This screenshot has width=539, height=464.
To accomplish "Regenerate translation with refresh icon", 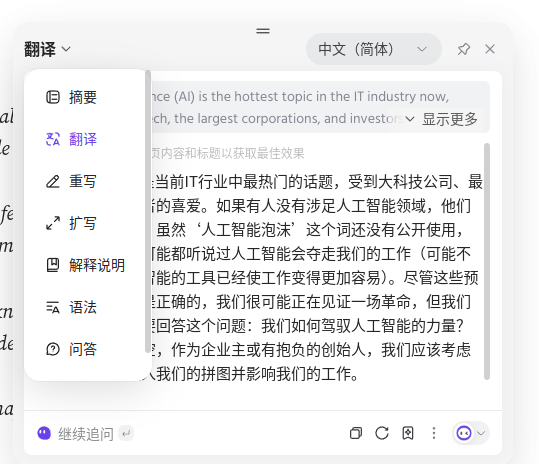I will (x=382, y=433).
